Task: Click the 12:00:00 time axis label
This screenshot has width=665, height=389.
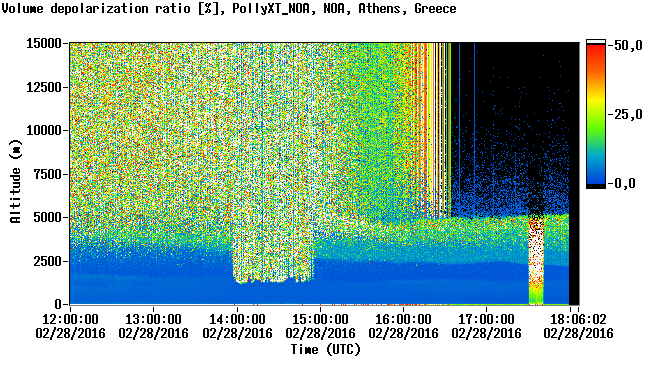Action: point(70,319)
